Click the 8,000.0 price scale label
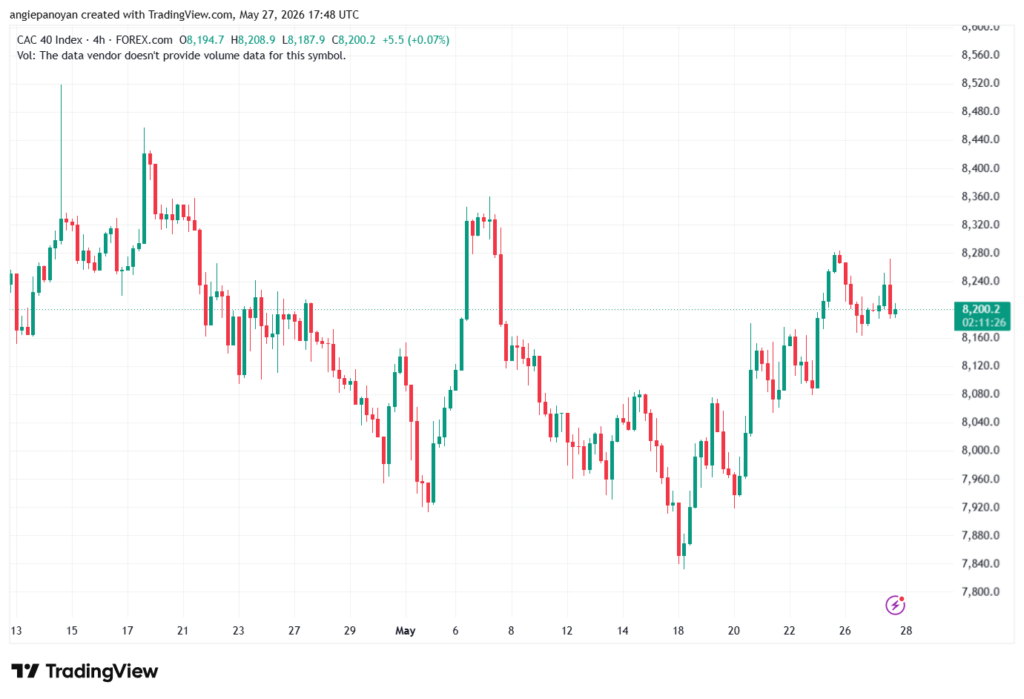Screen dimensions: 1024x699 pyautogui.click(x=980, y=450)
